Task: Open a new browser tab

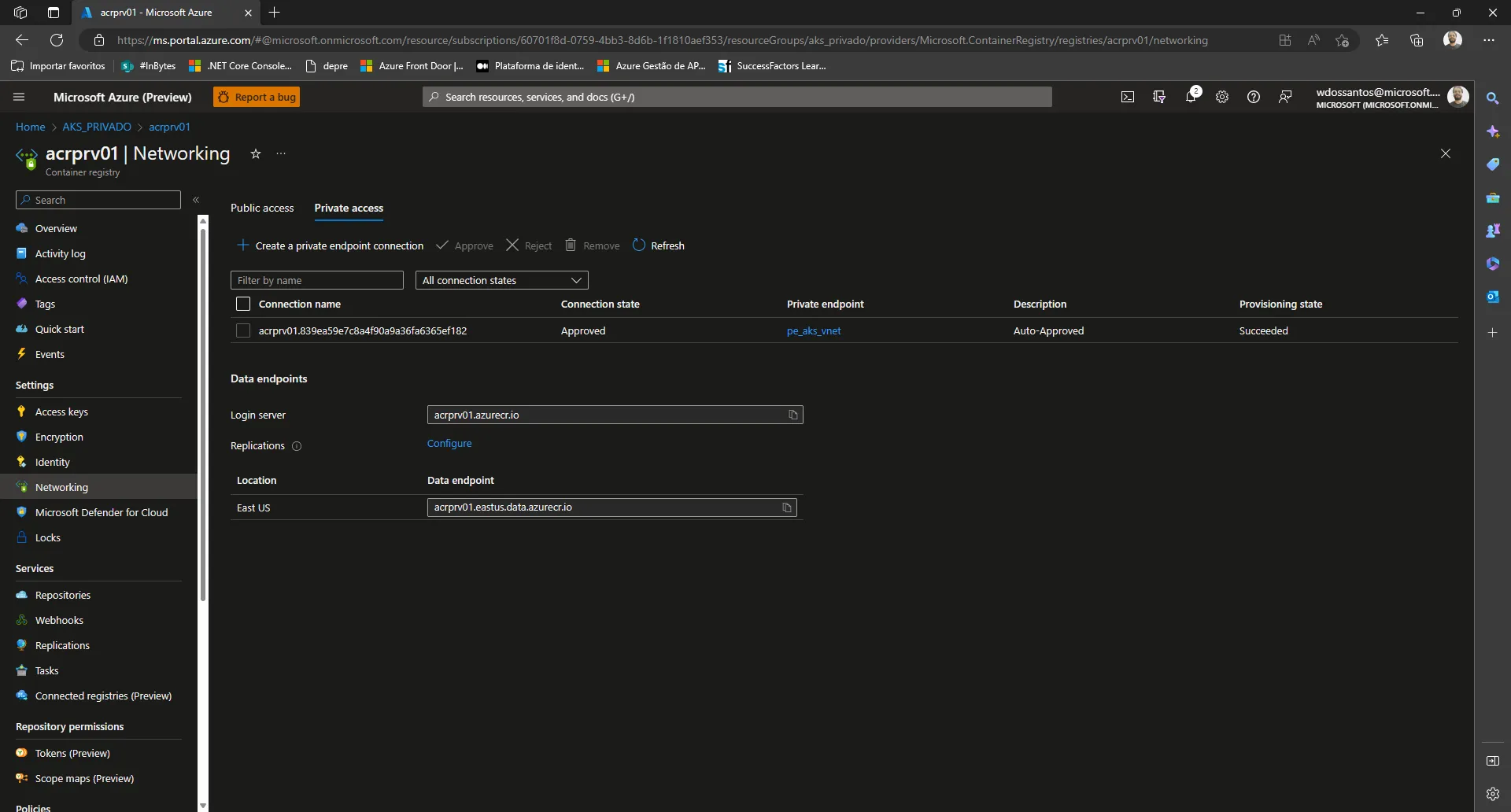Action: pyautogui.click(x=274, y=13)
